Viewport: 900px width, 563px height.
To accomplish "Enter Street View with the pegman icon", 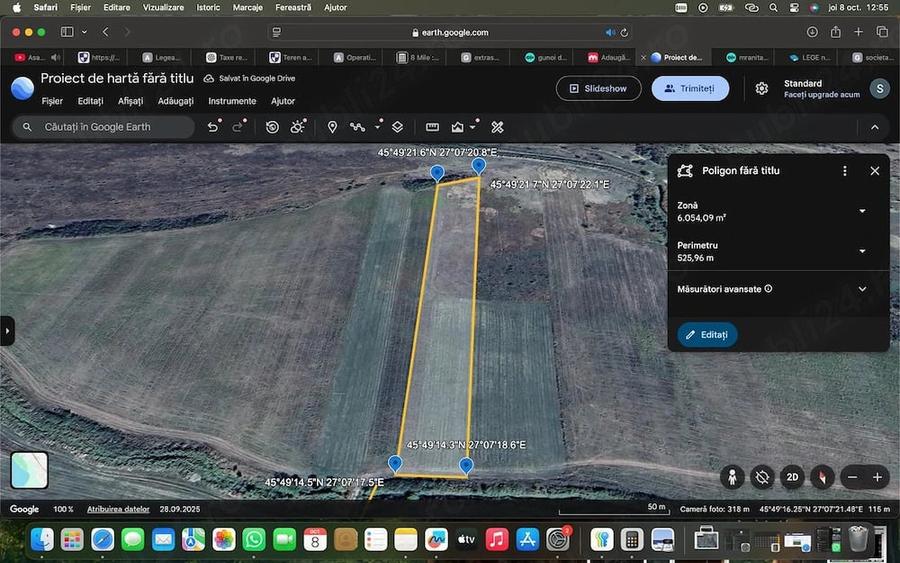I will click(732, 477).
